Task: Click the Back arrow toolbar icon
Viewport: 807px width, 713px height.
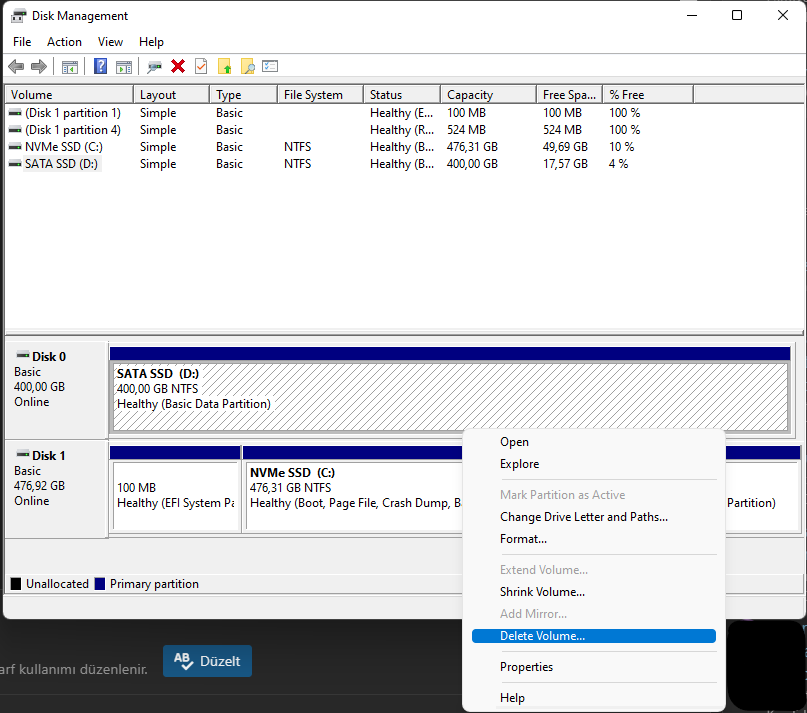Action: coord(16,66)
